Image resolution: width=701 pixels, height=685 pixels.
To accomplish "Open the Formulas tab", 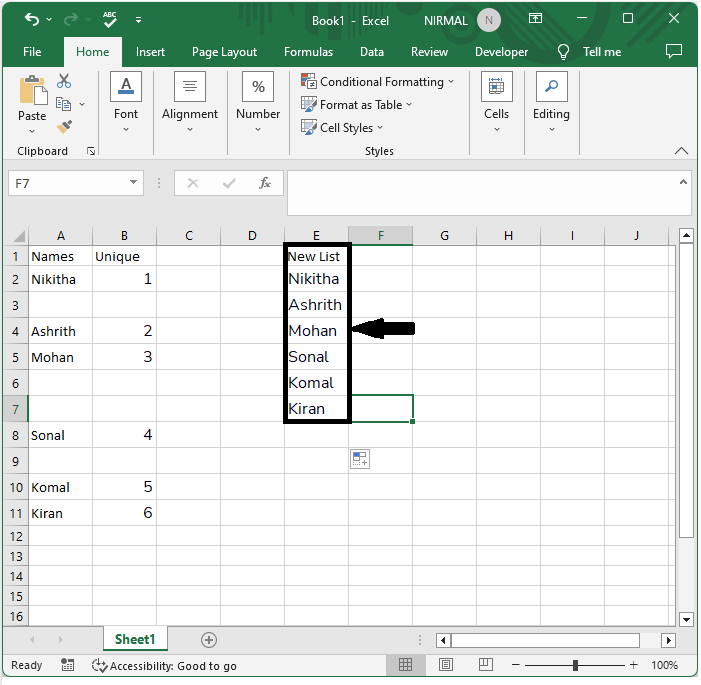I will (x=308, y=52).
